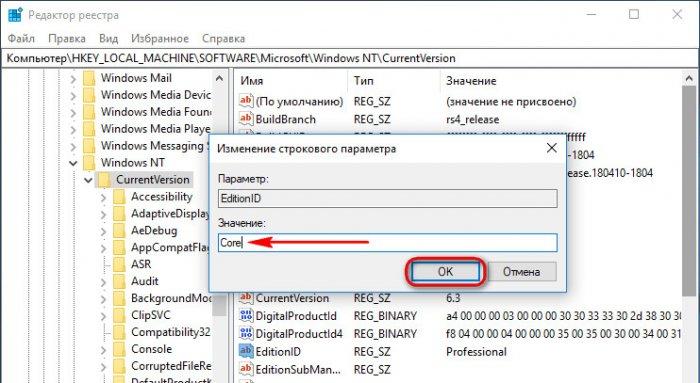Confirm the dialog with OK
700x383 pixels.
tap(445, 271)
